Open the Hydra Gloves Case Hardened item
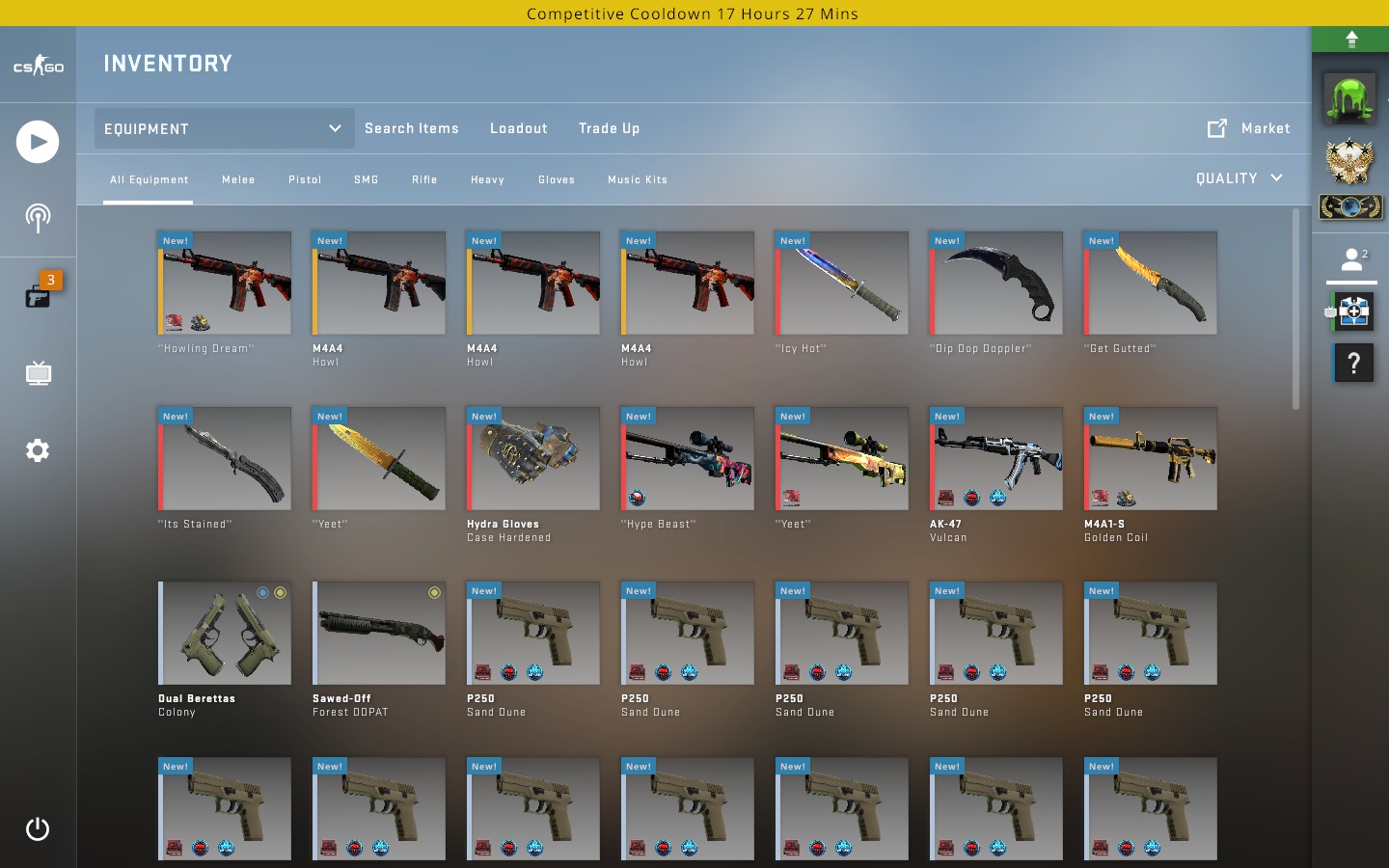Viewport: 1389px width, 868px height. pos(533,458)
